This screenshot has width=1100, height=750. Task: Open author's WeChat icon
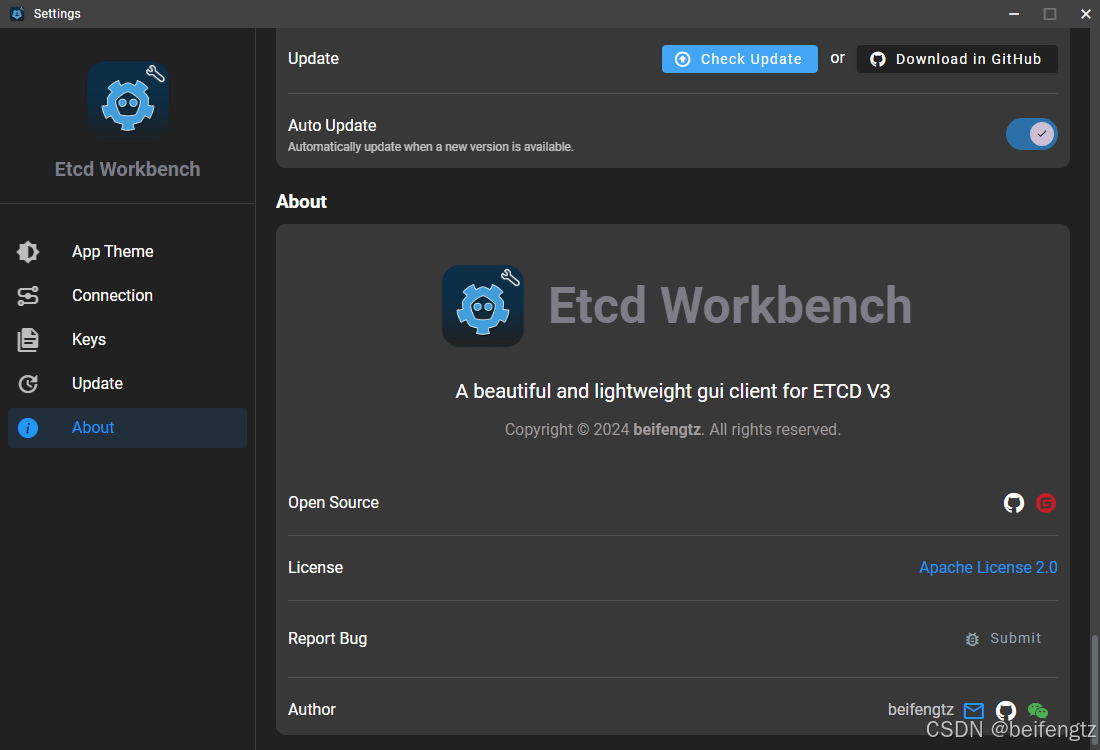(x=1038, y=711)
